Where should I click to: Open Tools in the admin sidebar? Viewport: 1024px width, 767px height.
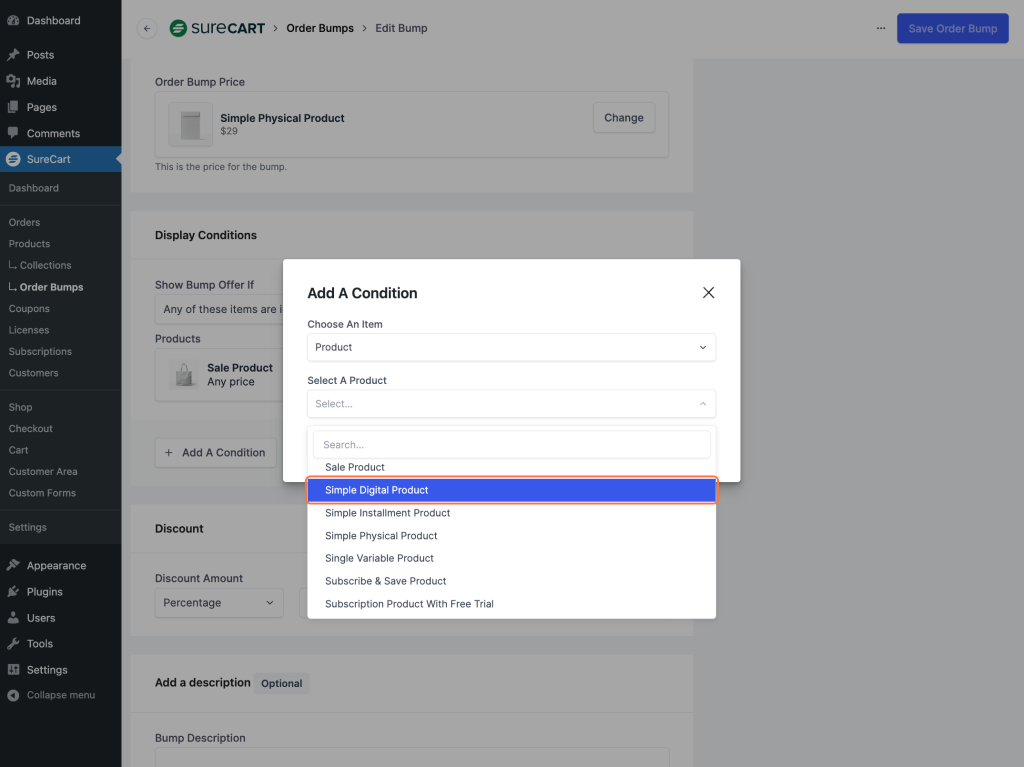[x=40, y=644]
